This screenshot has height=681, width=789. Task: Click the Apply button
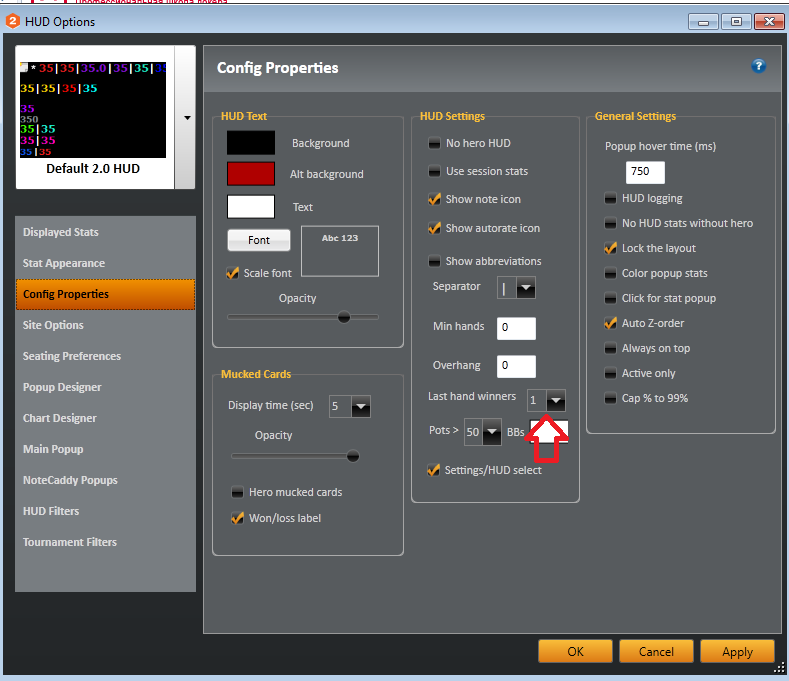click(x=737, y=651)
